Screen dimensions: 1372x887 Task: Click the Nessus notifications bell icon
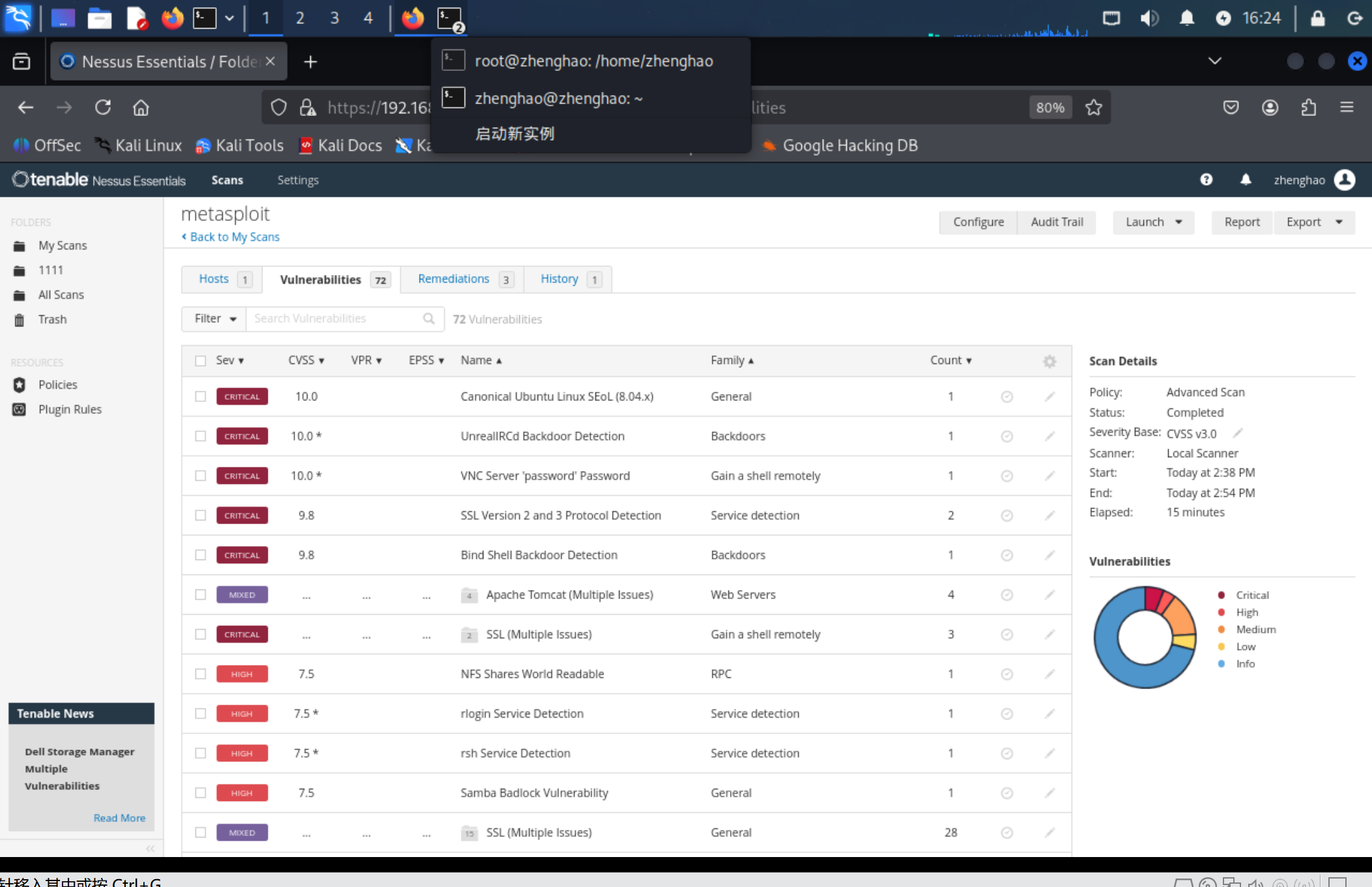click(x=1245, y=180)
